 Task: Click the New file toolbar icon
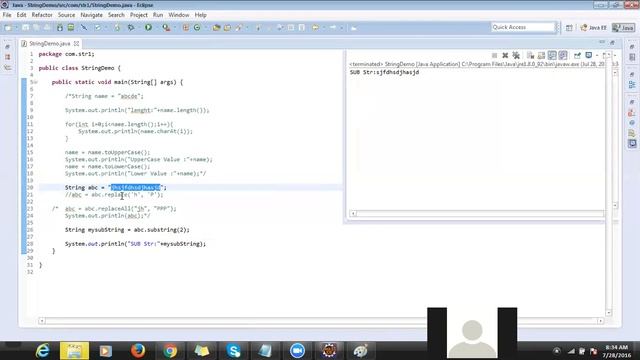8,28
